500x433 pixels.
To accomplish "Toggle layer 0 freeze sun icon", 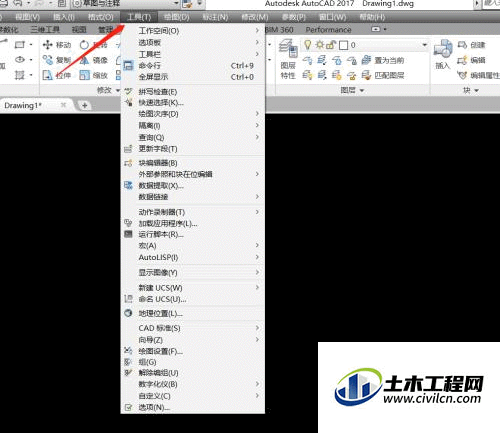I will click(320, 45).
